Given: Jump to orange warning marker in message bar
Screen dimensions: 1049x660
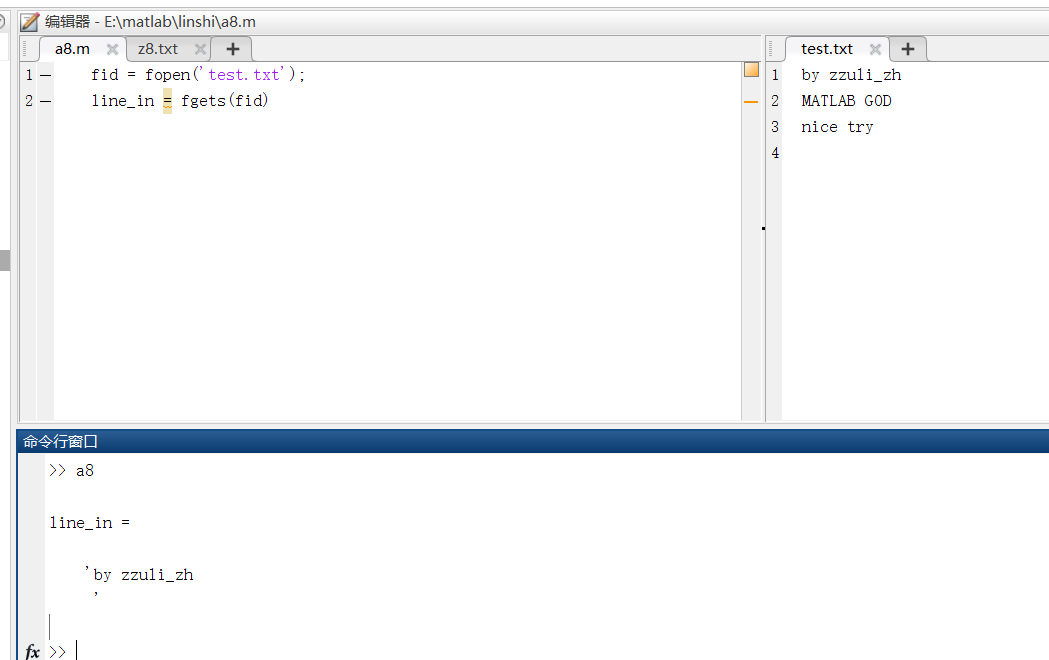Looking at the screenshot, I should [751, 102].
